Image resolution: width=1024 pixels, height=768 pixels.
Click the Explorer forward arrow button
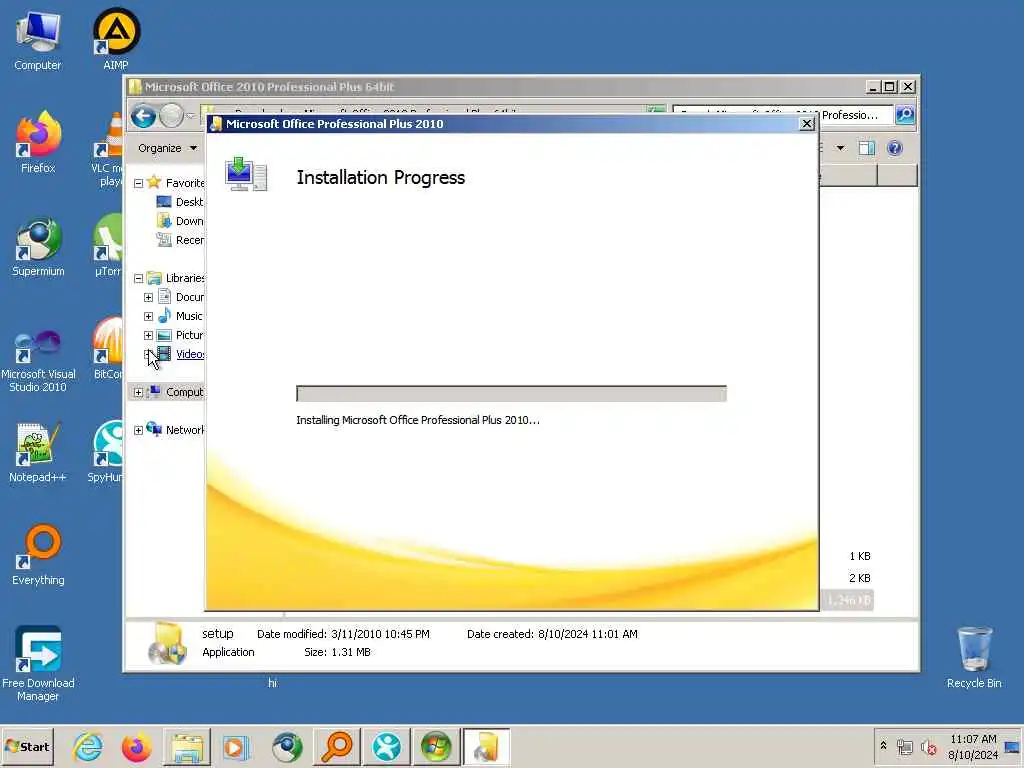(171, 116)
